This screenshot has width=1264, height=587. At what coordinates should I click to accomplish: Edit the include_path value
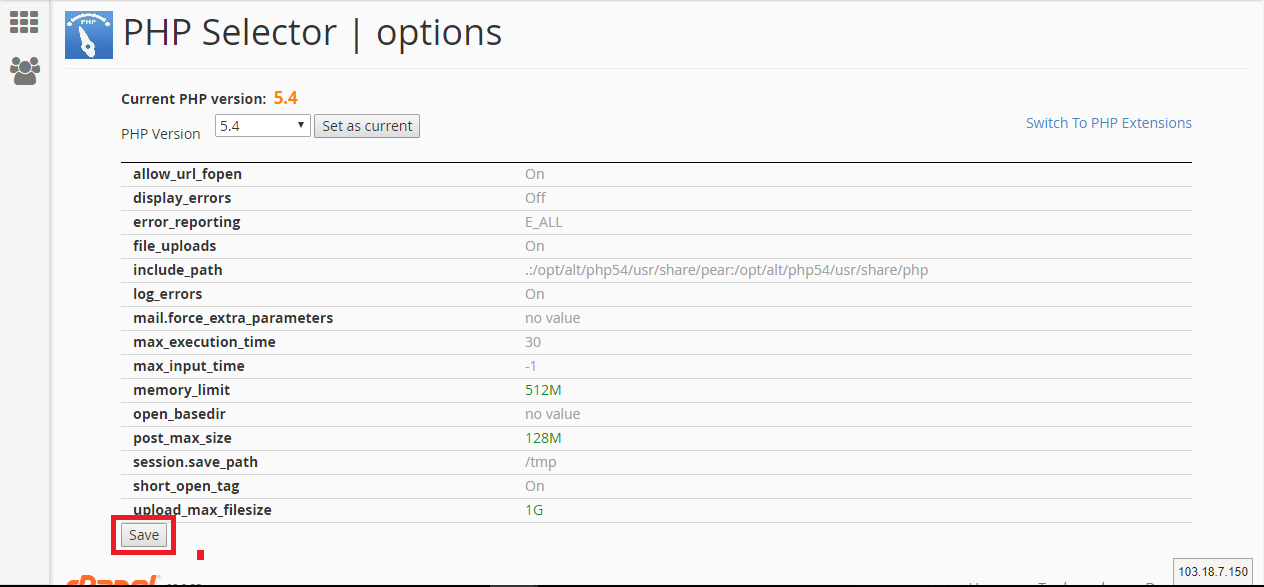(729, 270)
